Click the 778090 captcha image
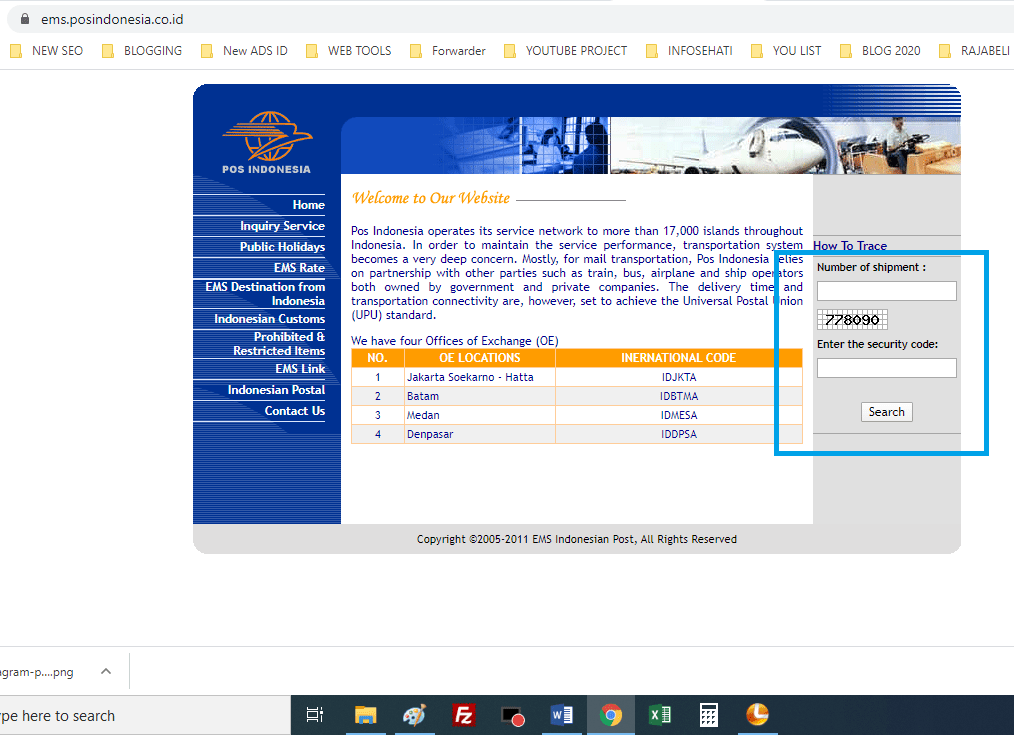This screenshot has height=740, width=1014. [x=852, y=320]
